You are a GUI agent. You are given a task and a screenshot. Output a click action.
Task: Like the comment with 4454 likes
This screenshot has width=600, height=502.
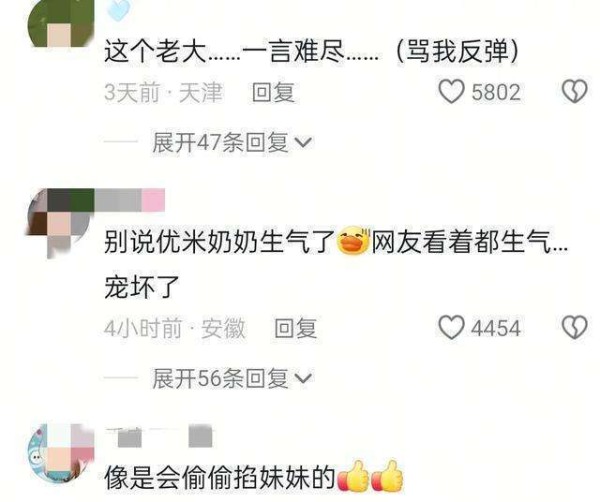click(x=451, y=328)
